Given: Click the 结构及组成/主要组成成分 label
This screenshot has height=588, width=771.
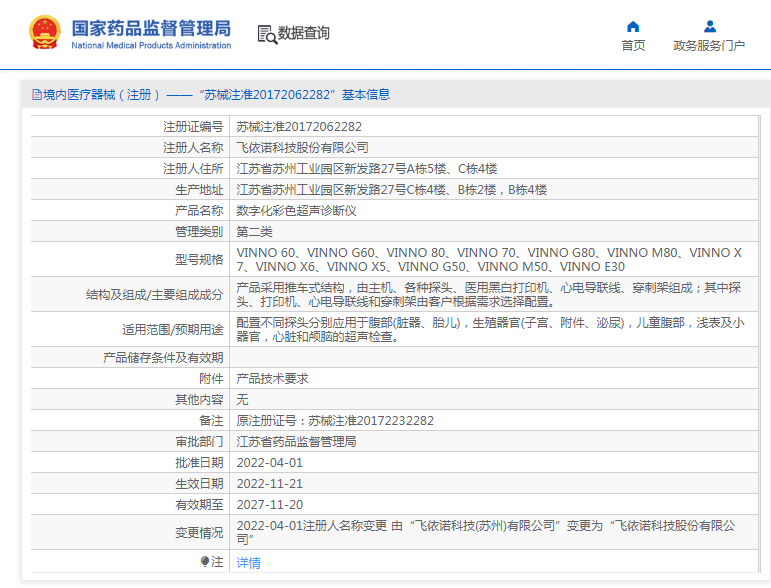Looking at the screenshot, I should point(154,294).
